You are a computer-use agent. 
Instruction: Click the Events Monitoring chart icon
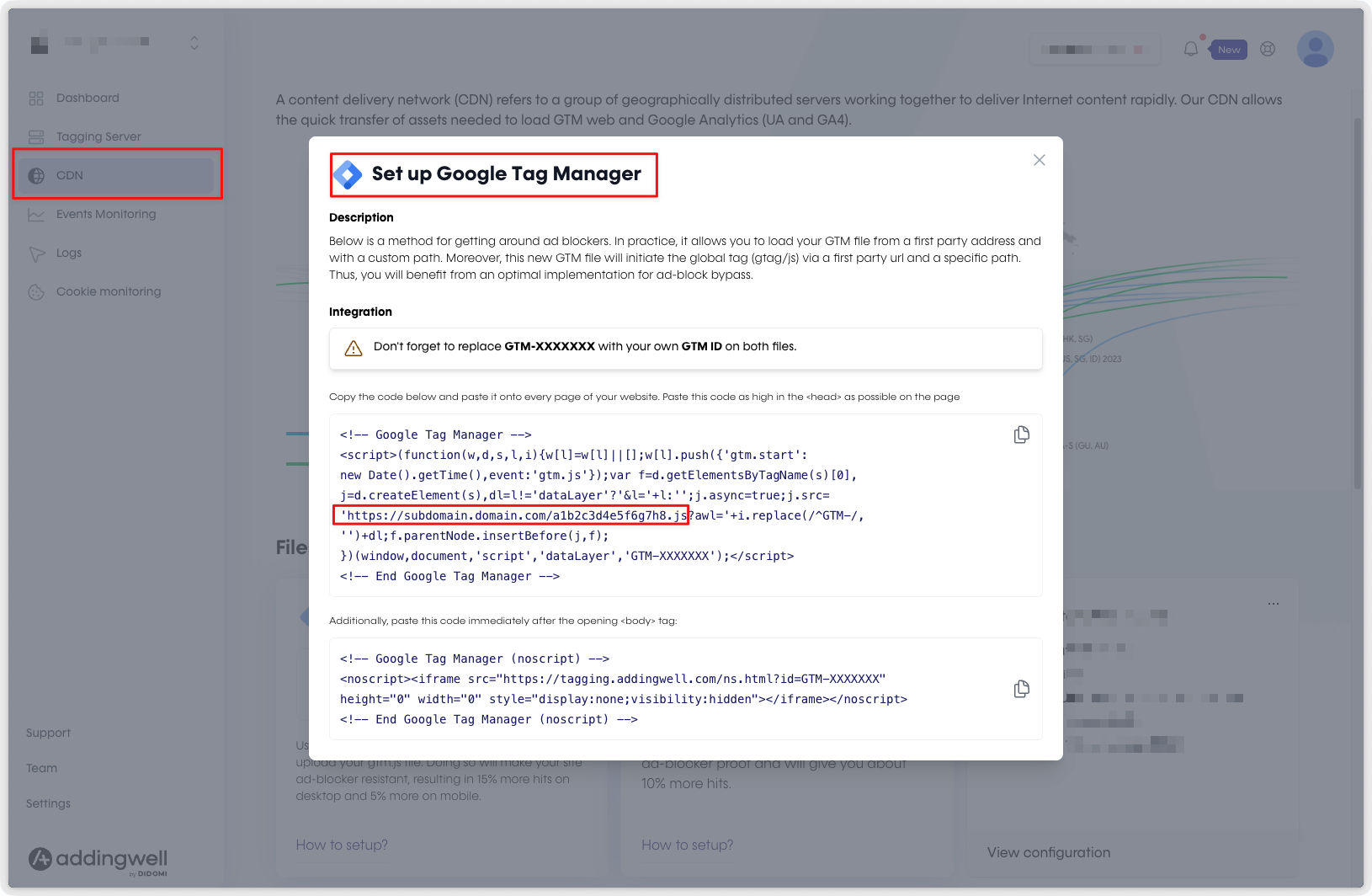(36, 215)
